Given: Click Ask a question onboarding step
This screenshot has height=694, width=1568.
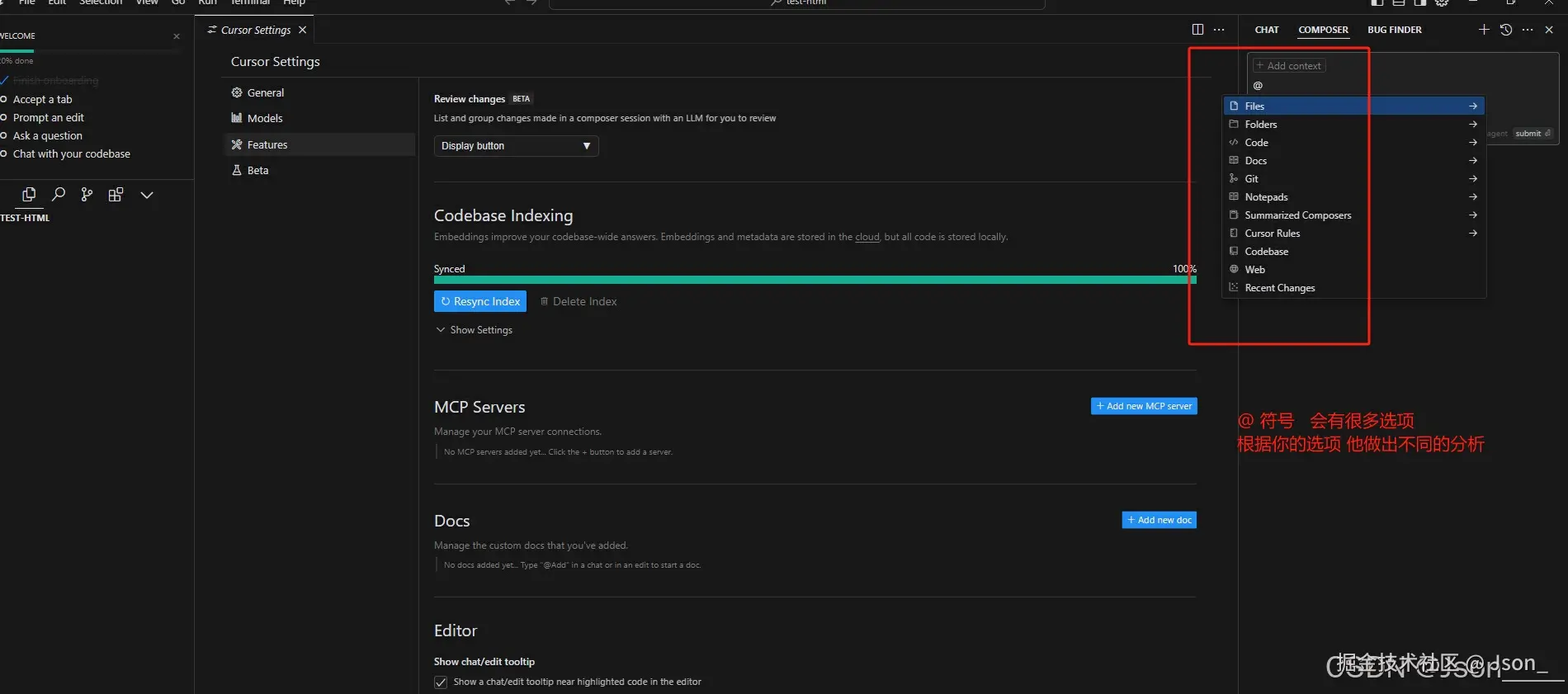Looking at the screenshot, I should click(x=47, y=135).
